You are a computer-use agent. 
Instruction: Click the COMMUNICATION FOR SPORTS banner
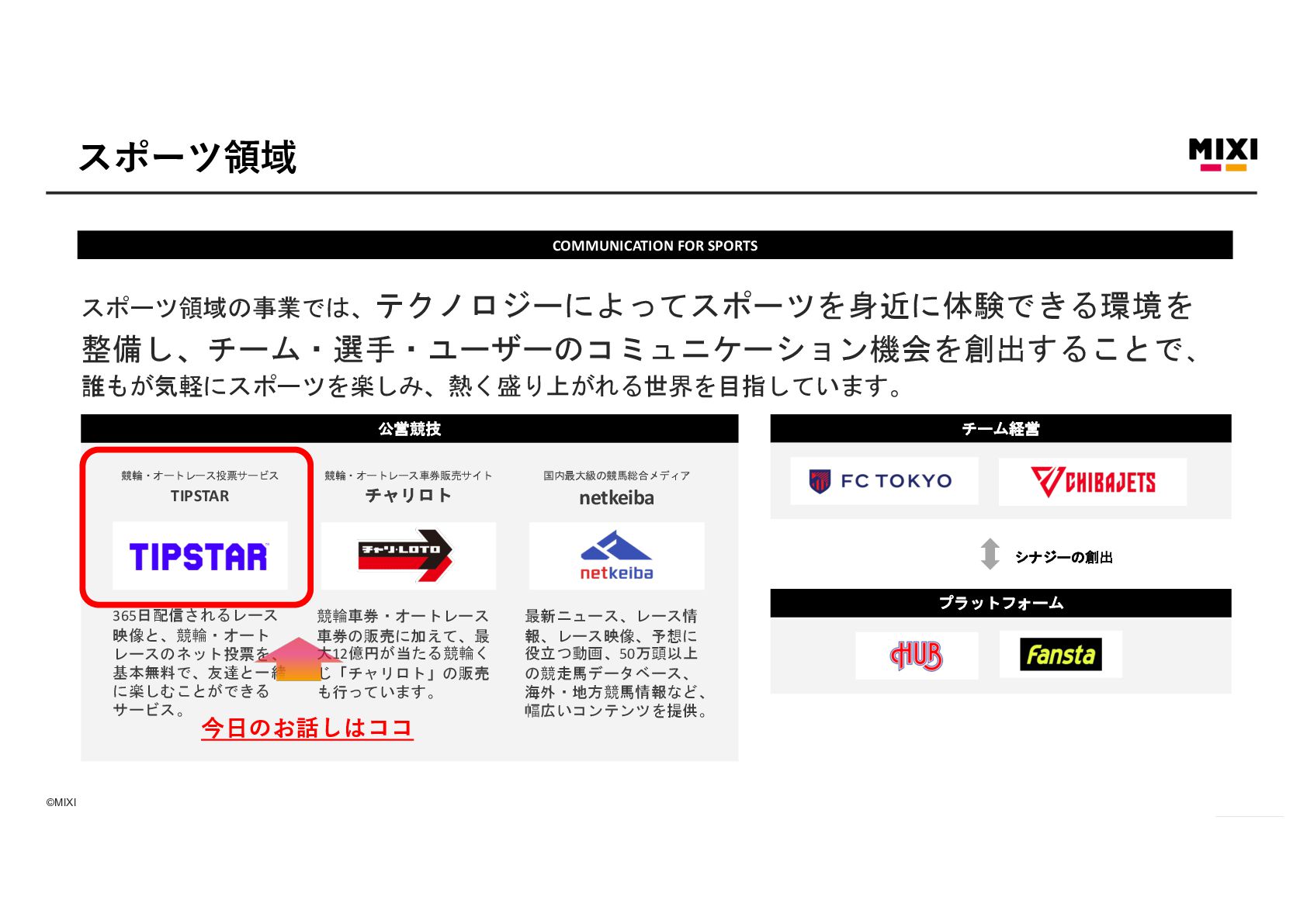pos(654,245)
